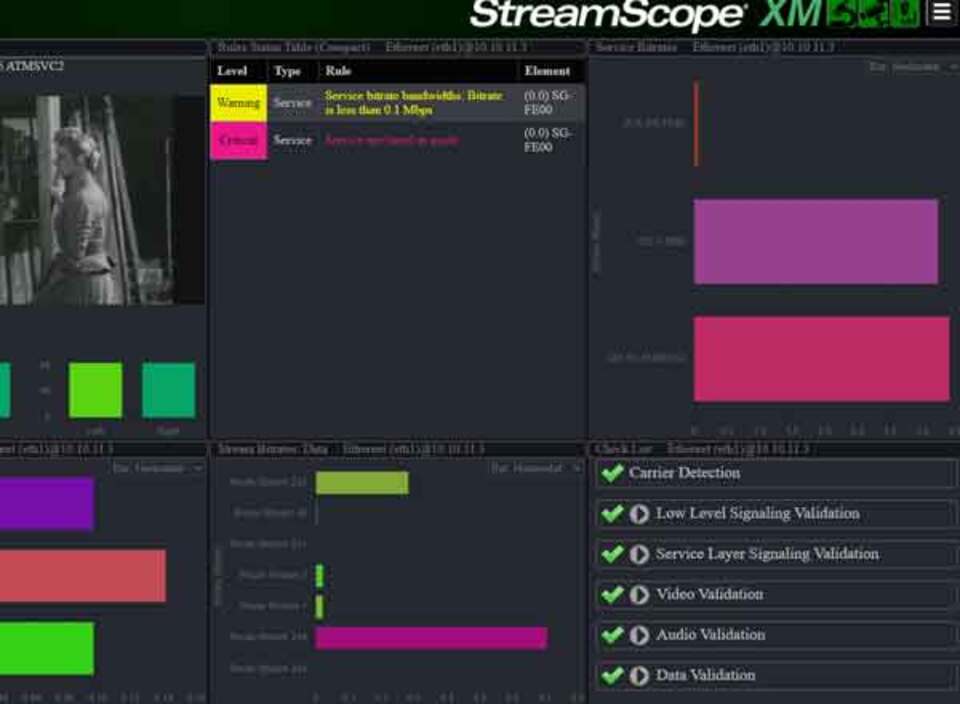960x704 pixels.
Task: Click green checkmark beside Low Level Signaling Validation
Action: (x=612, y=514)
